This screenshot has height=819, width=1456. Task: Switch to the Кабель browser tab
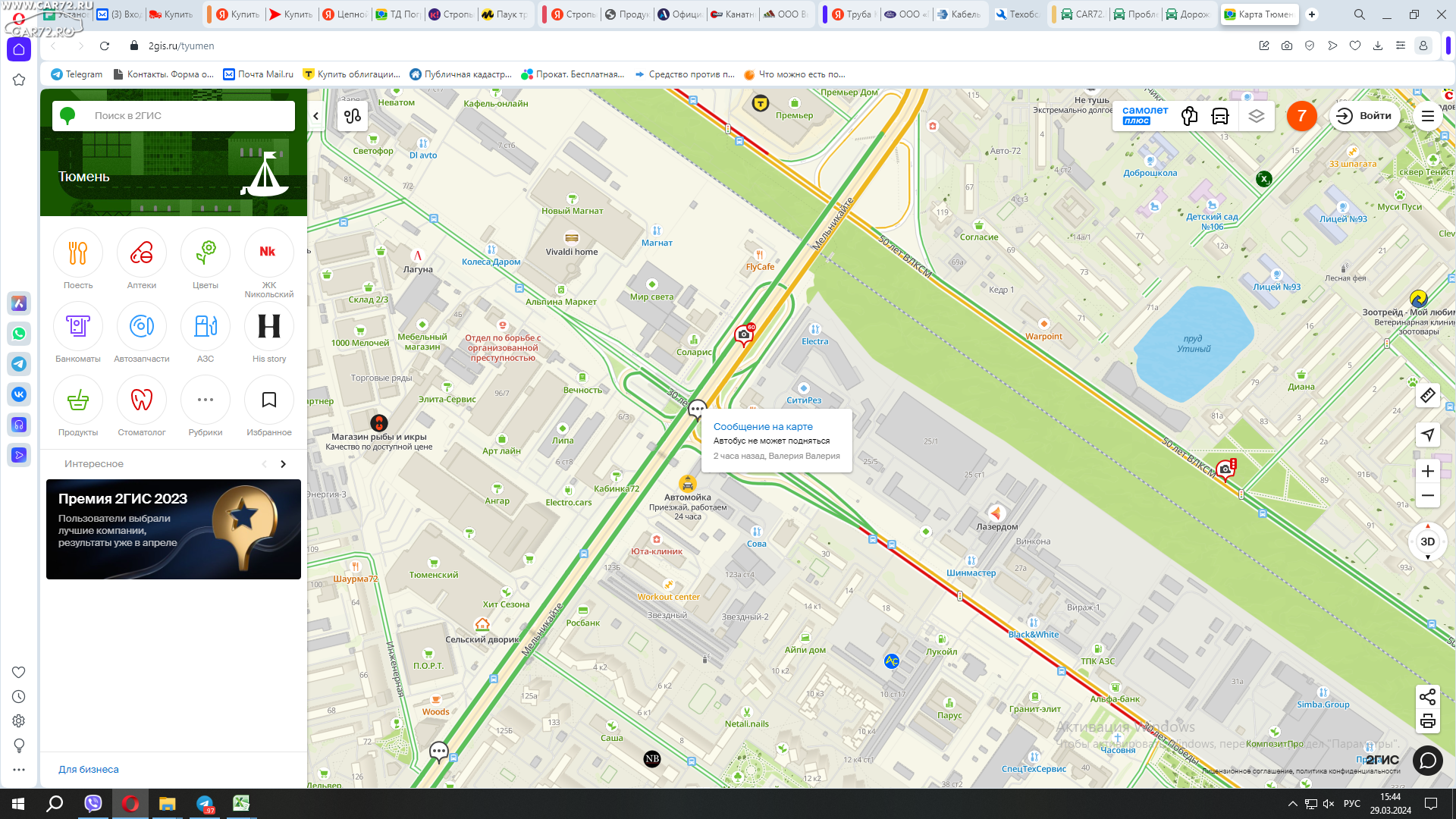[959, 14]
